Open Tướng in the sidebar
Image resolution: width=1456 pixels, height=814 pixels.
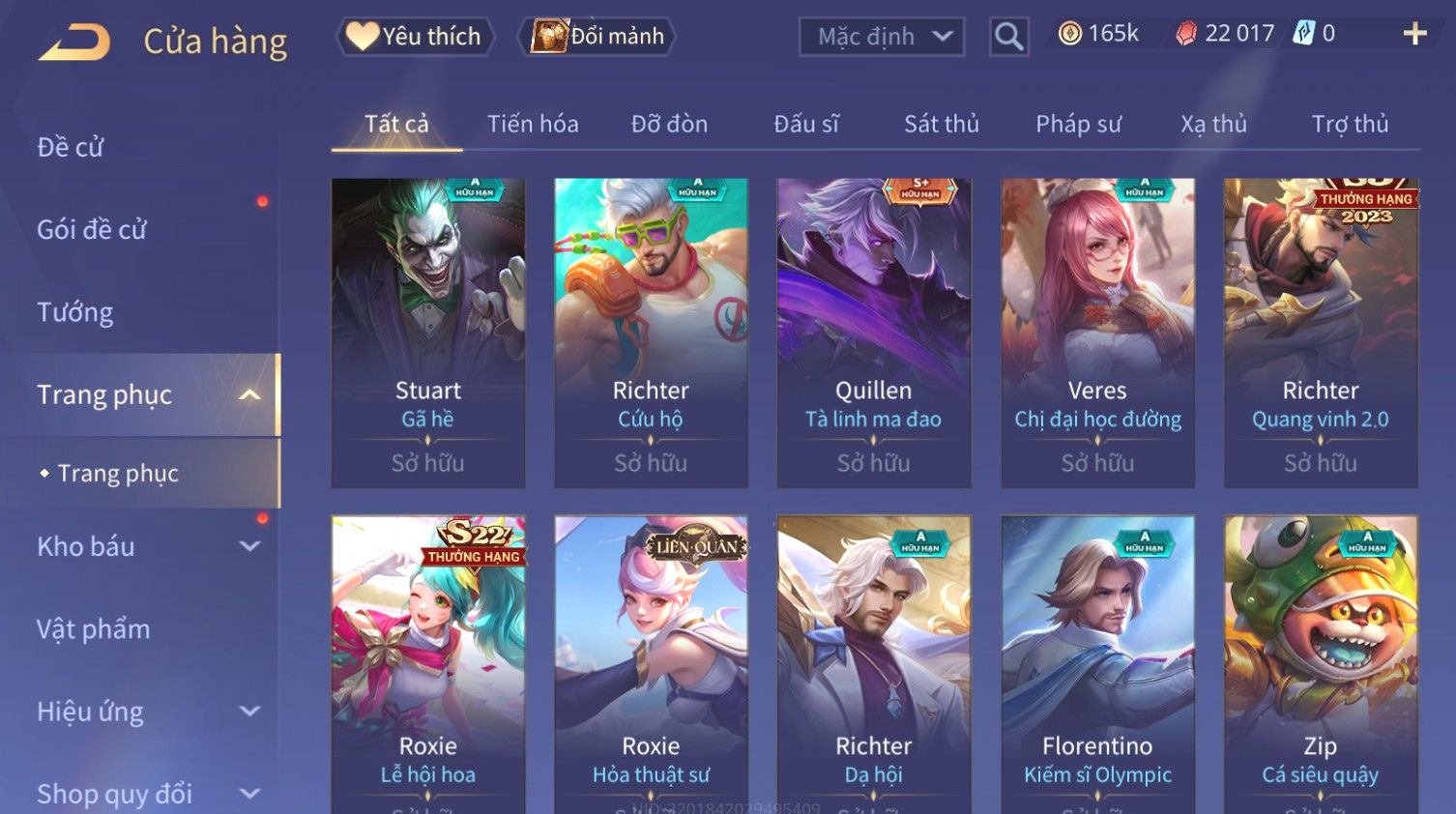click(x=75, y=312)
